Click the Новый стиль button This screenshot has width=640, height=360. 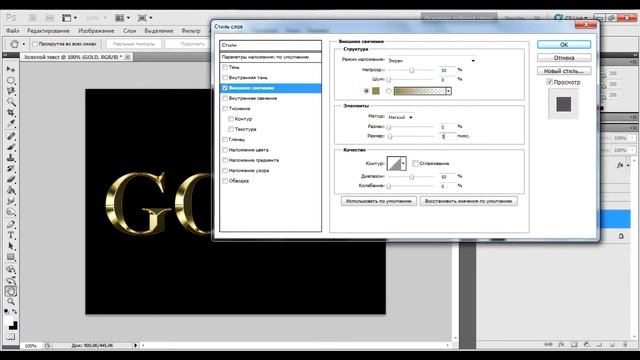pyautogui.click(x=564, y=71)
